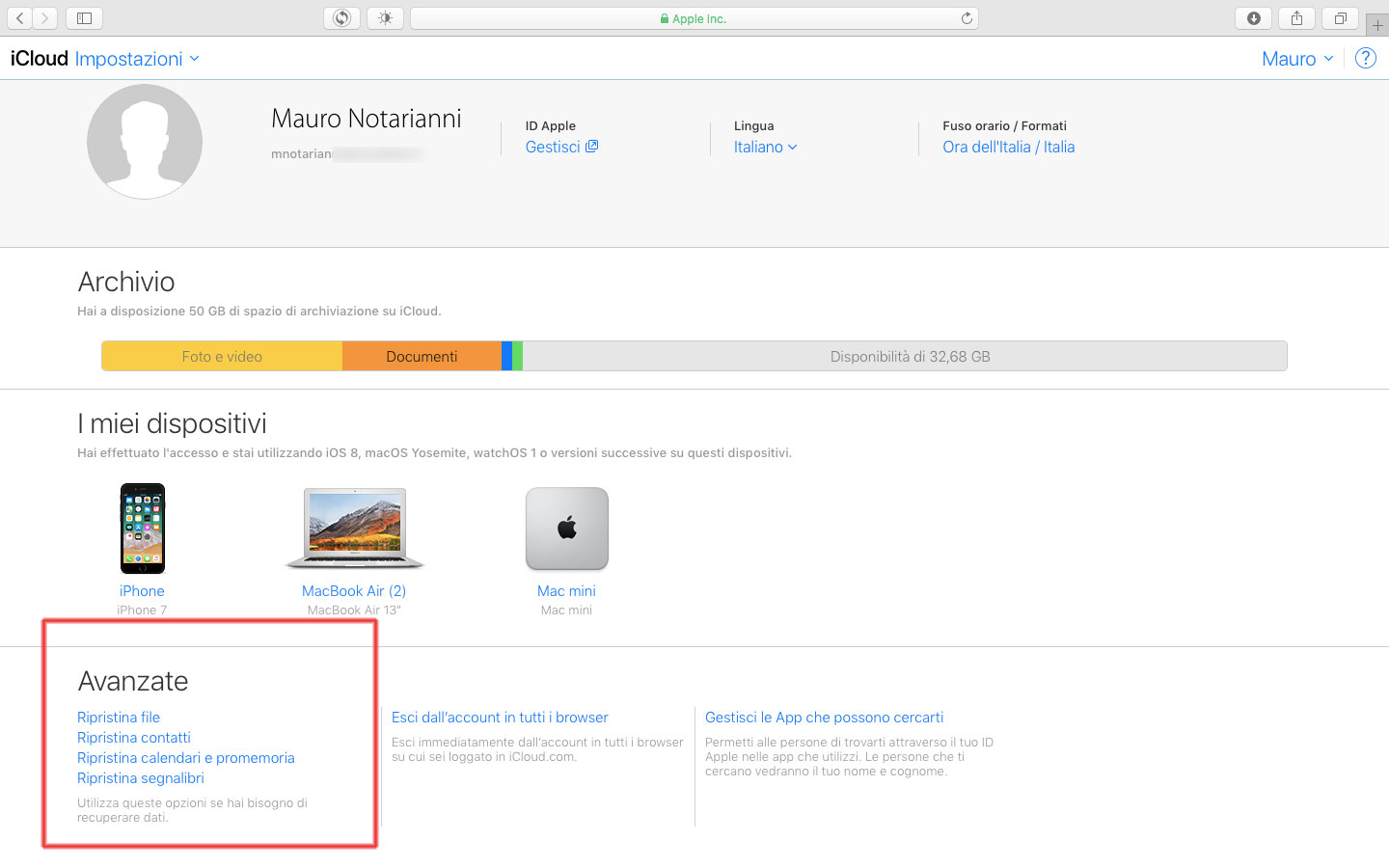The width and height of the screenshot is (1389, 868).
Task: Show all tabs overview icon
Action: point(1340,18)
